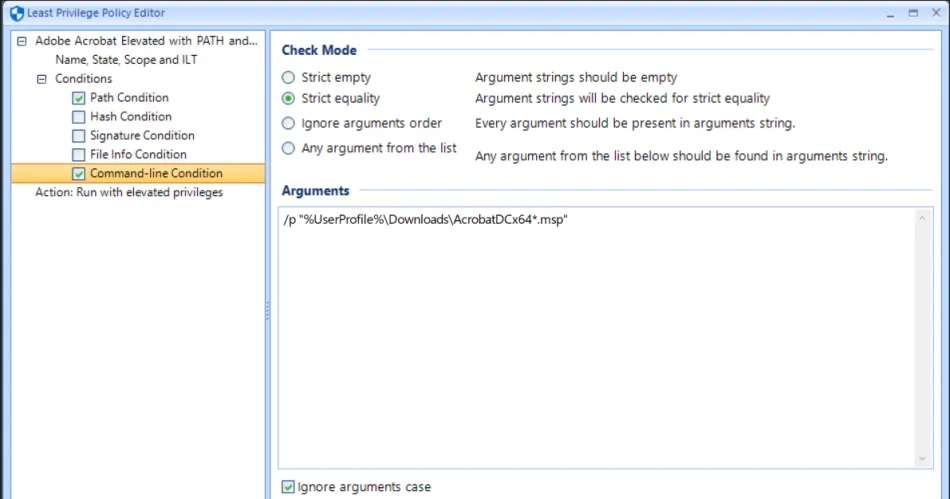Enable the Hash Condition checkbox
This screenshot has width=950, height=499.
[79, 117]
